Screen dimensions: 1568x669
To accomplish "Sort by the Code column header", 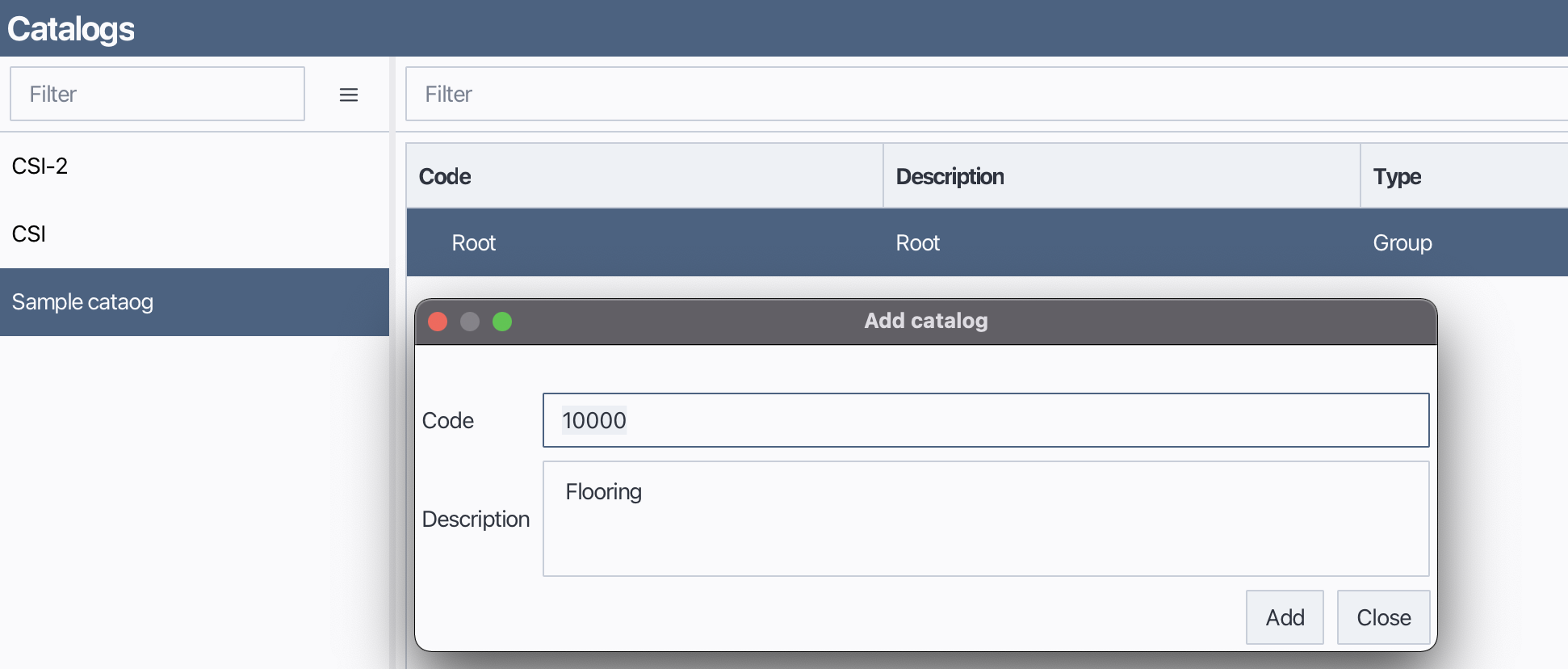I will [x=644, y=176].
